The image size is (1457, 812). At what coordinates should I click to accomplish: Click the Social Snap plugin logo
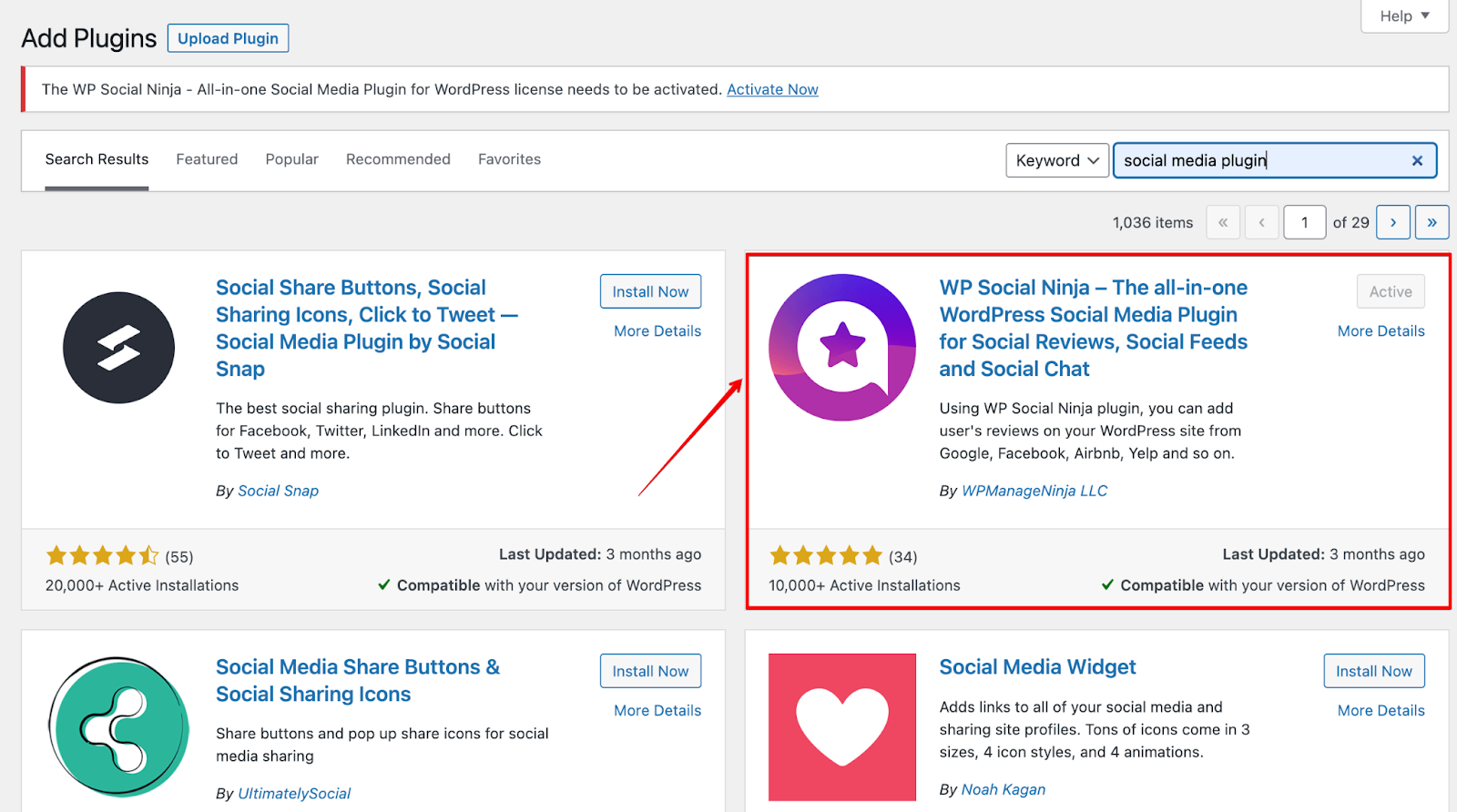[x=118, y=348]
